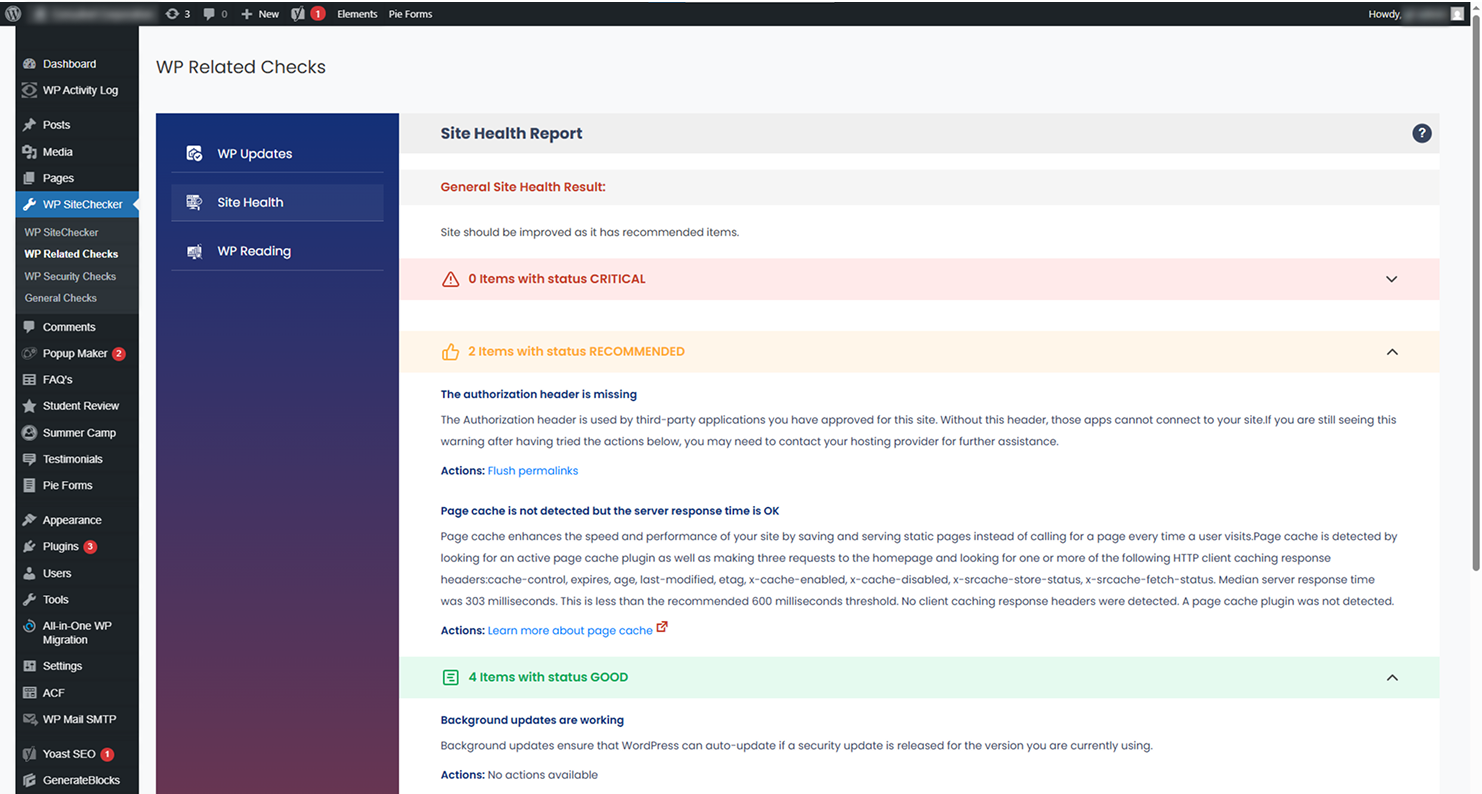The image size is (1482, 794).
Task: Click the Site Health panel icon
Action: [194, 202]
